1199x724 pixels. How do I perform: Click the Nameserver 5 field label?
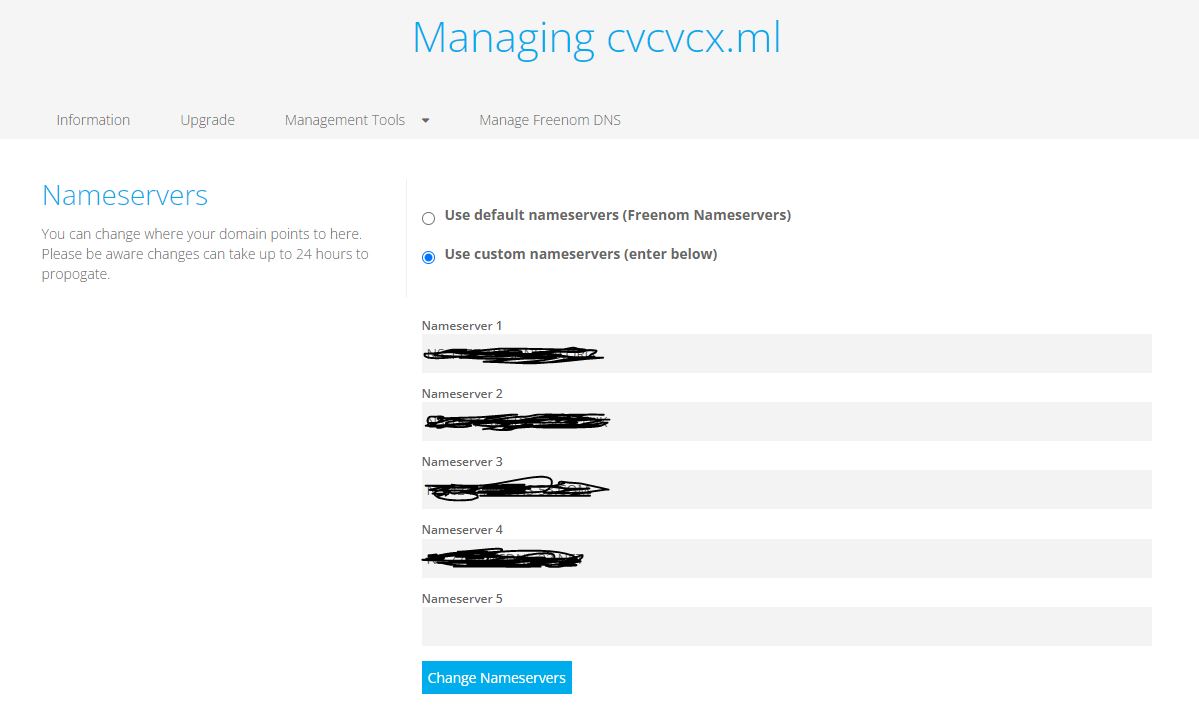(x=462, y=599)
